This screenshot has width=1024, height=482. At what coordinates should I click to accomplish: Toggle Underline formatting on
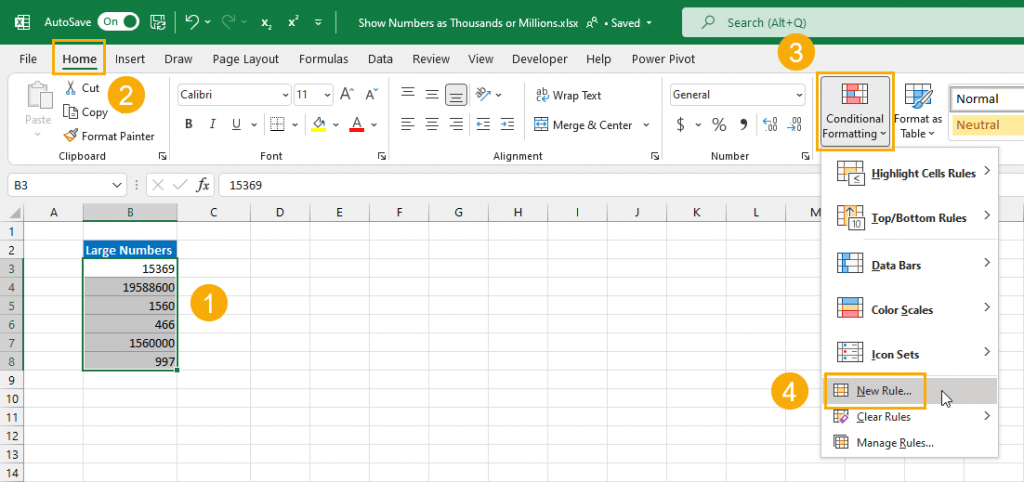236,124
